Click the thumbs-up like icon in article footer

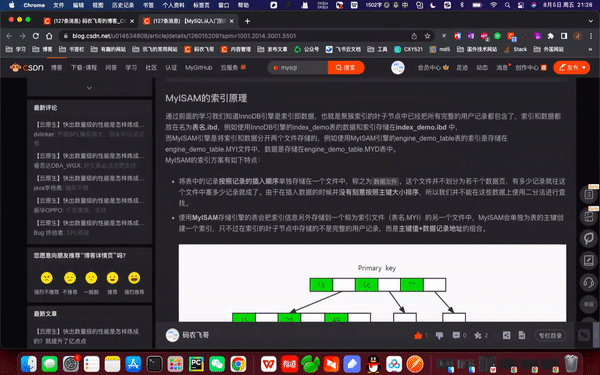(x=418, y=335)
